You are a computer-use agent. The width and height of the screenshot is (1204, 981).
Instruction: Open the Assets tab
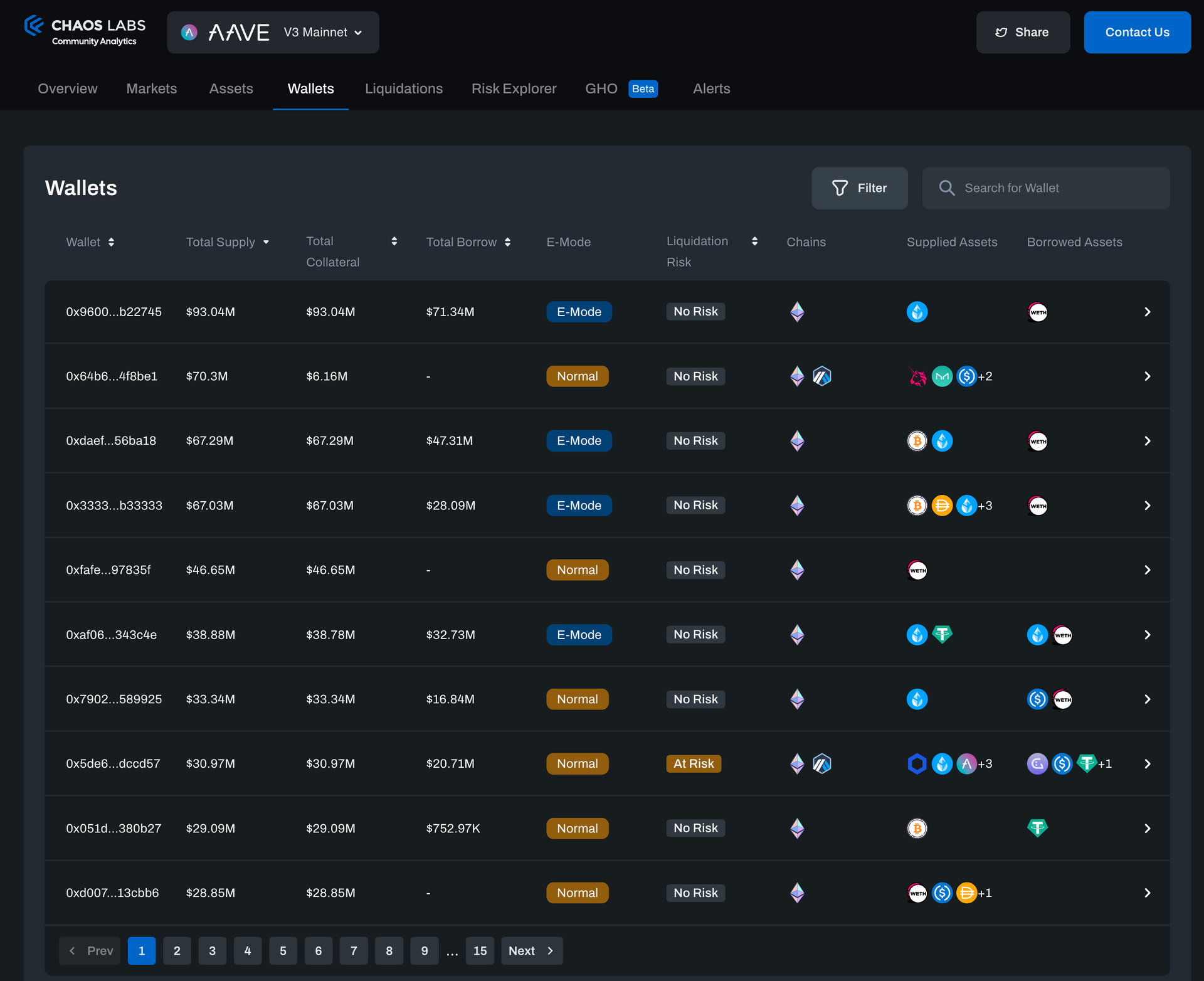click(x=231, y=89)
